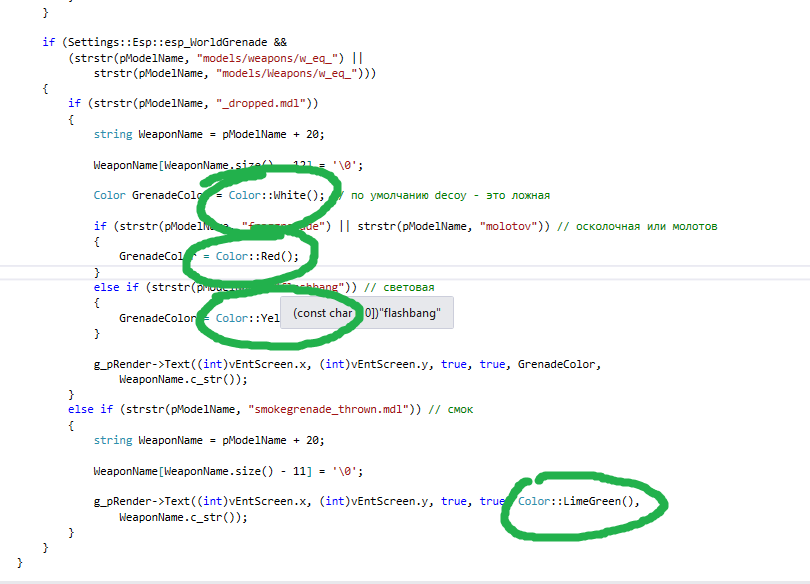Click Color::White() in the GrenadeColor declaration

click(276, 195)
